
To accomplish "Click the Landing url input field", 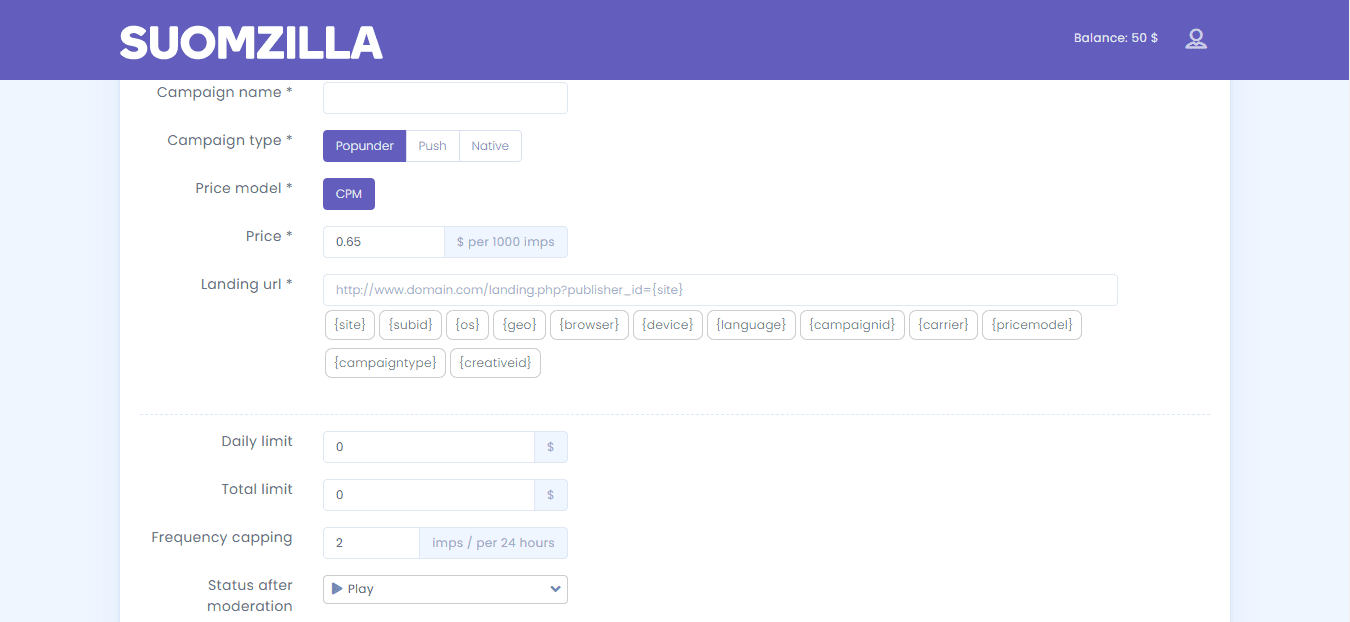I will tap(720, 289).
